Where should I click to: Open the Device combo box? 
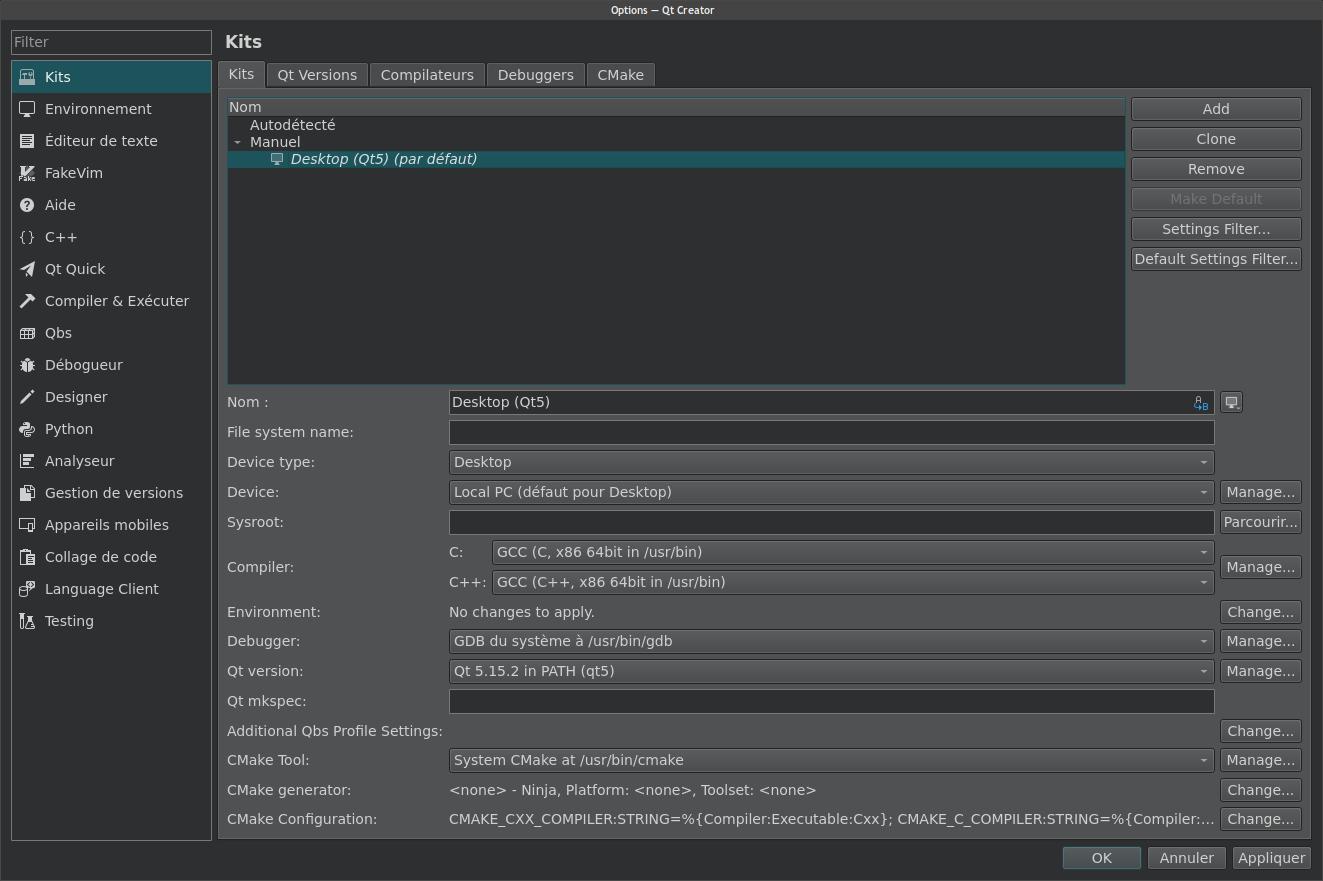(x=831, y=492)
